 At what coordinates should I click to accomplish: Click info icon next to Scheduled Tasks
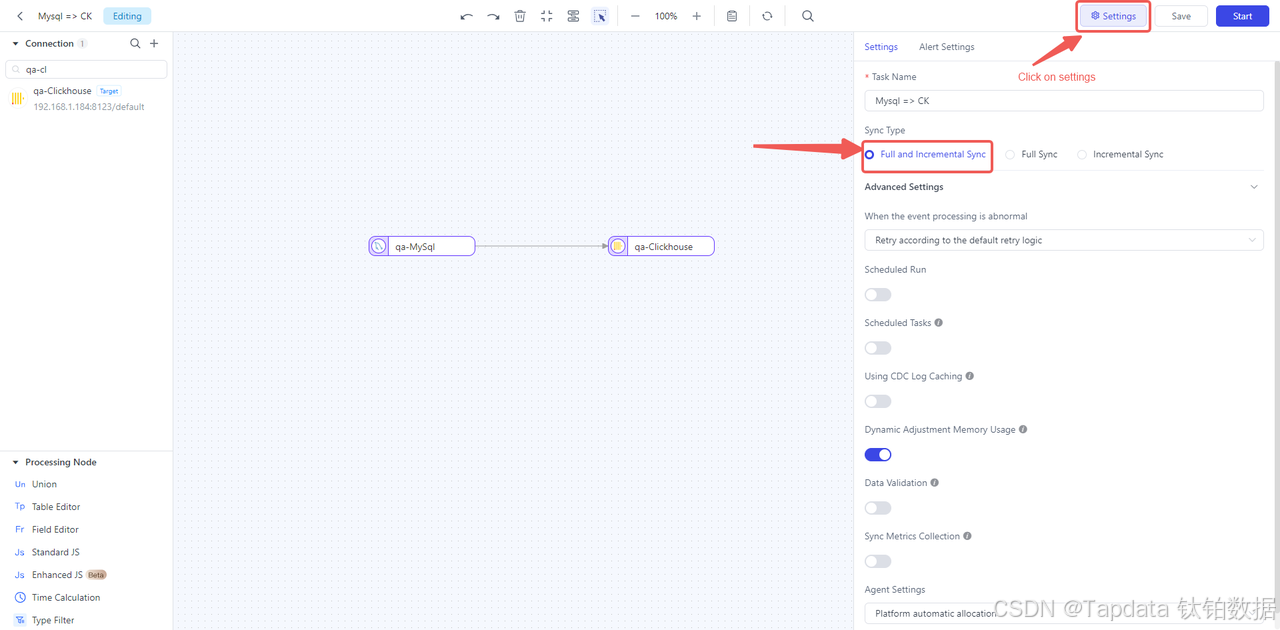click(939, 323)
